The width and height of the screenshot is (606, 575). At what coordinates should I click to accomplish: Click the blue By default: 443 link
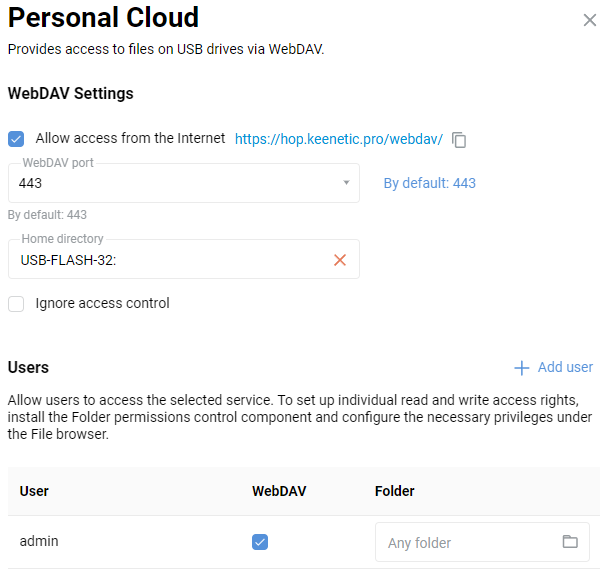[x=430, y=183]
